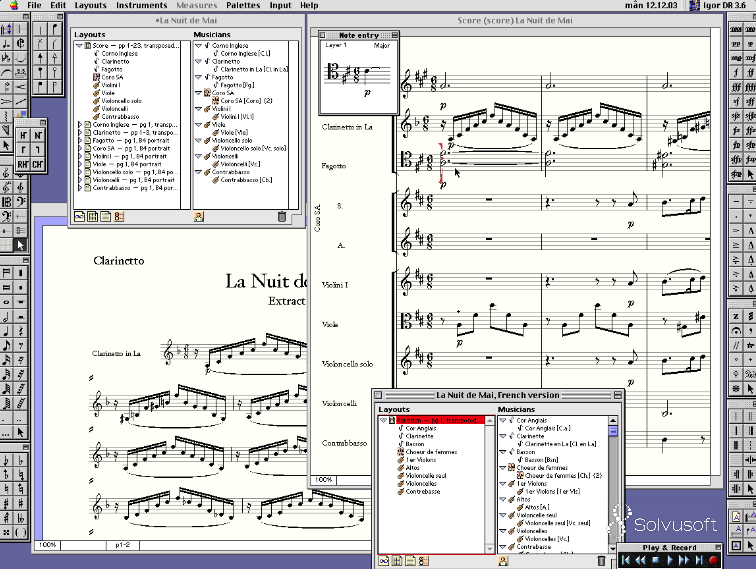The height and width of the screenshot is (569, 756).
Task: Select Clarinetto in La [Cl in La] musician
Action: coord(254,69)
